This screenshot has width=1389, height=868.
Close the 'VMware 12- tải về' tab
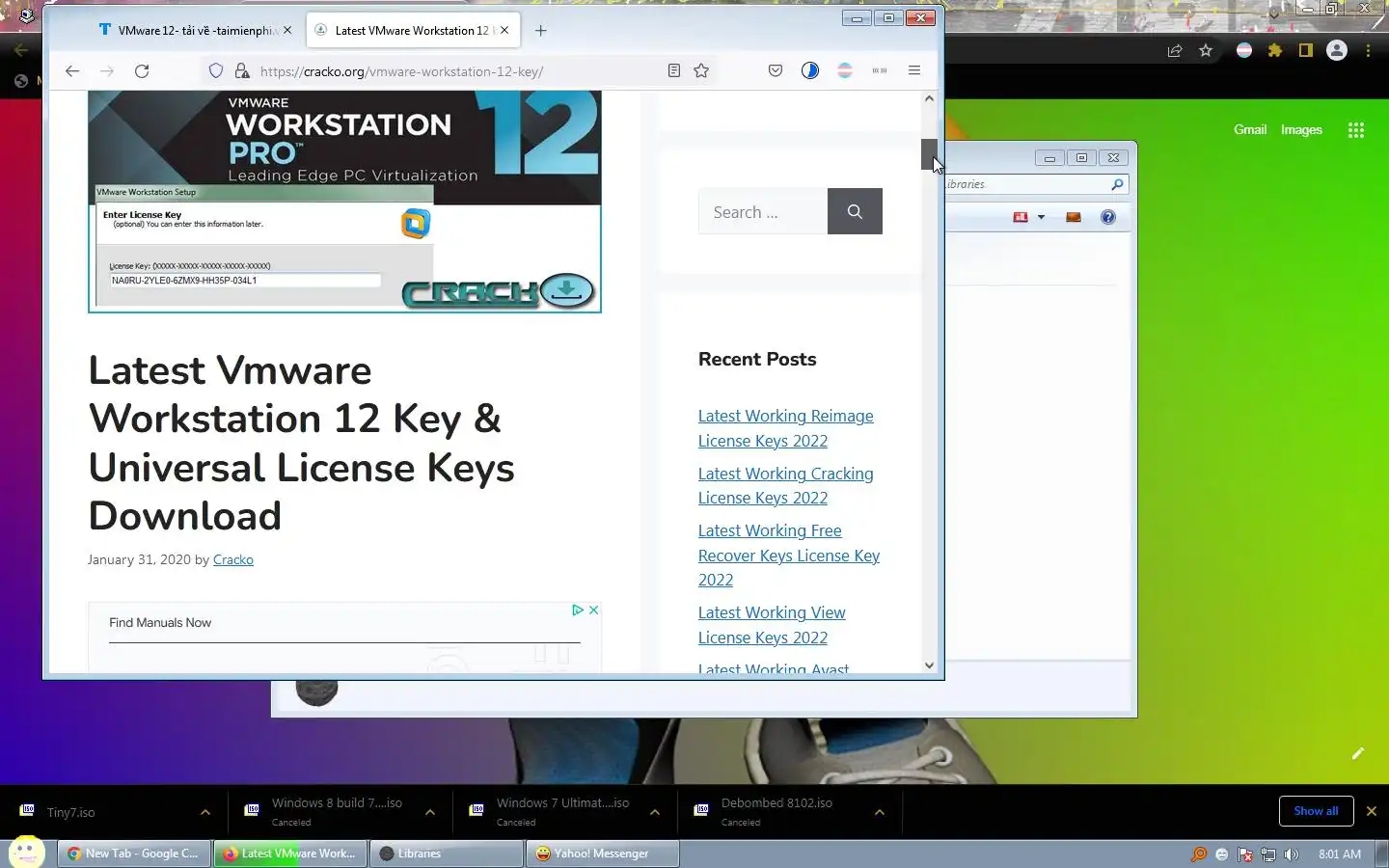287,30
